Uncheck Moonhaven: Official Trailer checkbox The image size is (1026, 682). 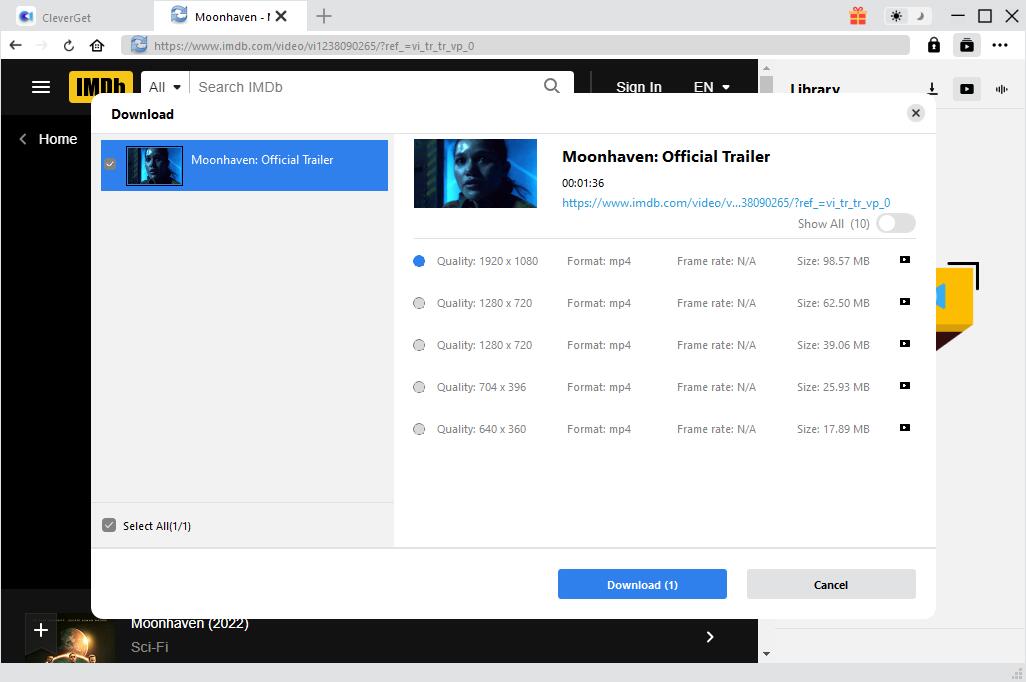(110, 164)
